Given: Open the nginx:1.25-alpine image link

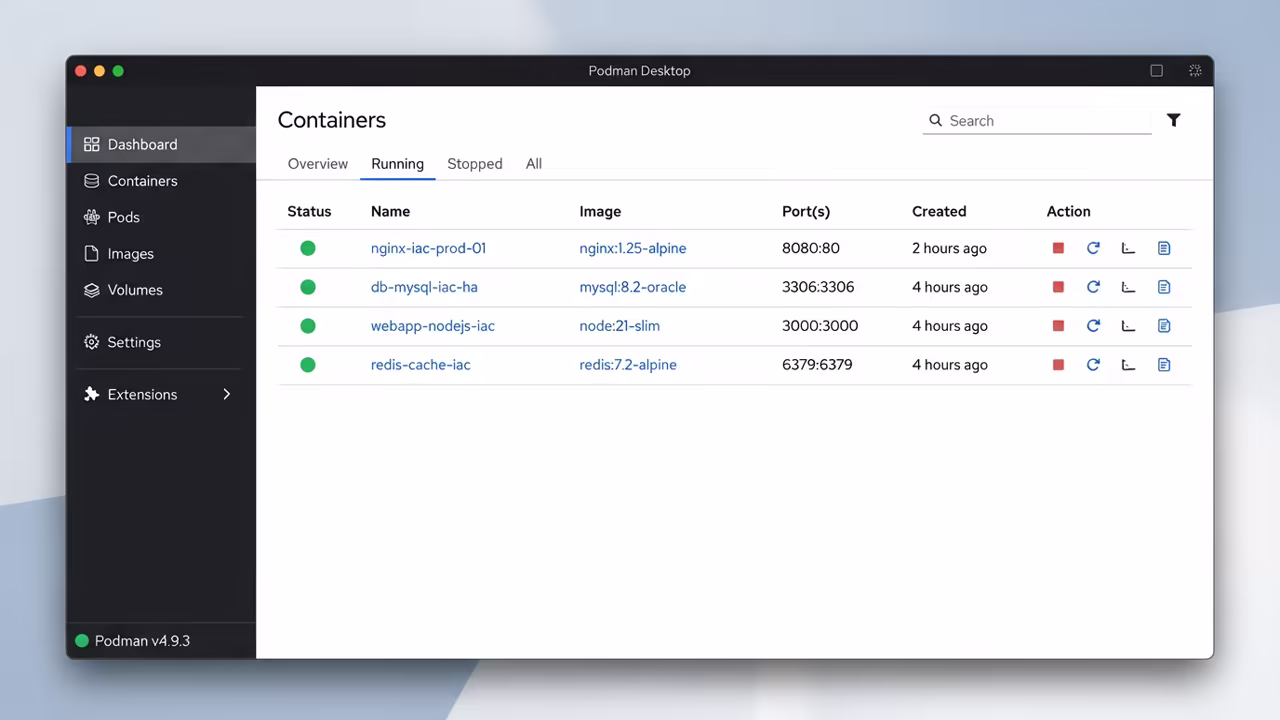Looking at the screenshot, I should tap(633, 248).
